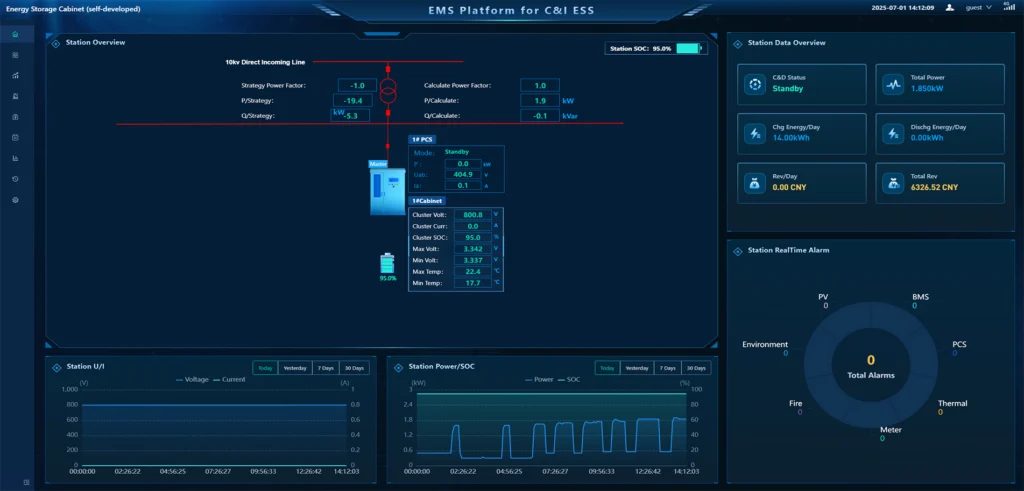Toggle the Current legend in Station U/I
The width and height of the screenshot is (1024, 491).
point(229,380)
